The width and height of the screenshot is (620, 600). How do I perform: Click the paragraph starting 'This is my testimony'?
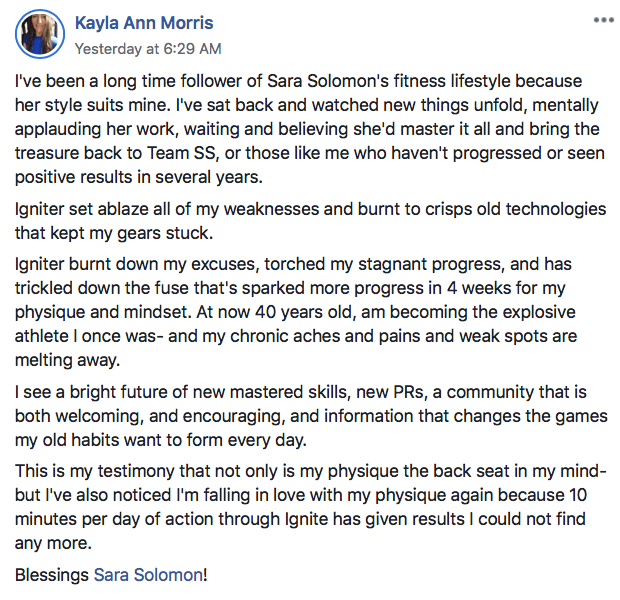point(310,507)
